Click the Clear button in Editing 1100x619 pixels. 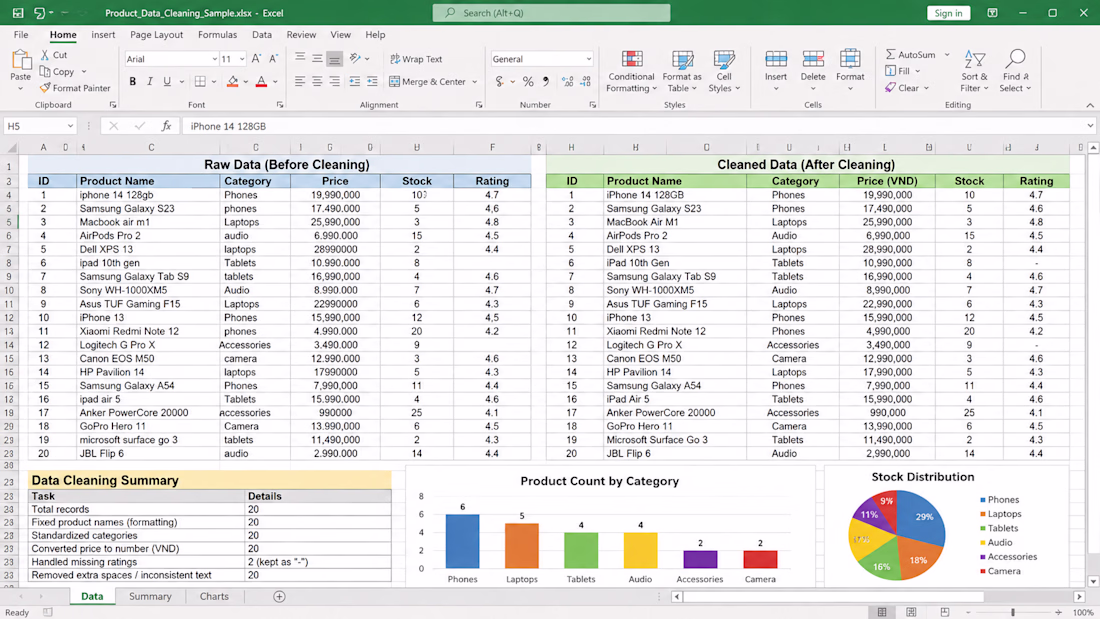coord(903,88)
